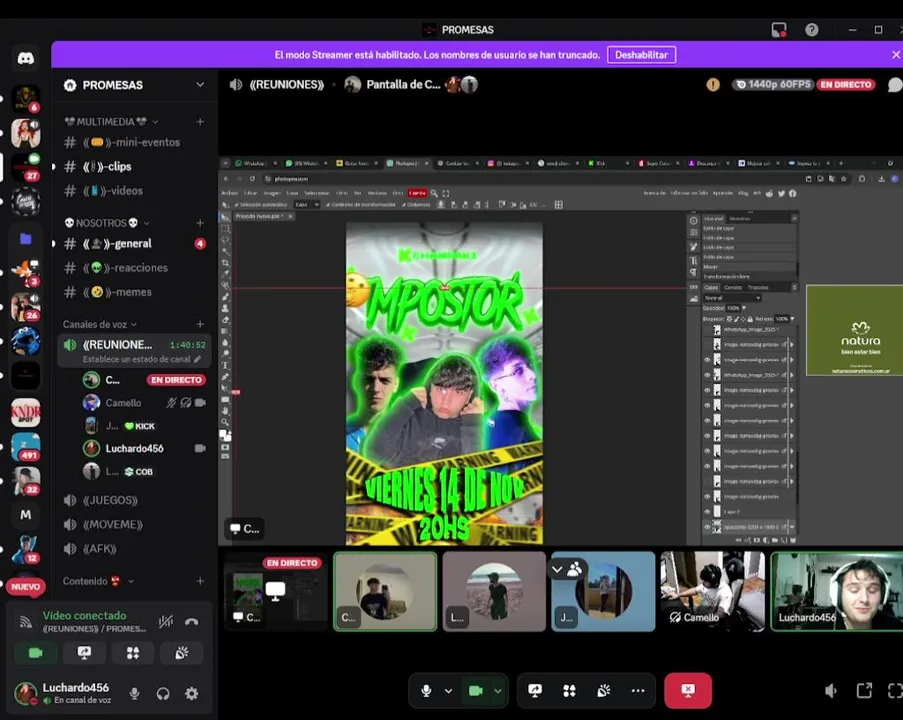Image resolution: width=903 pixels, height=720 pixels.
Task: Open the server icon with 27 badge
Action: 25,167
